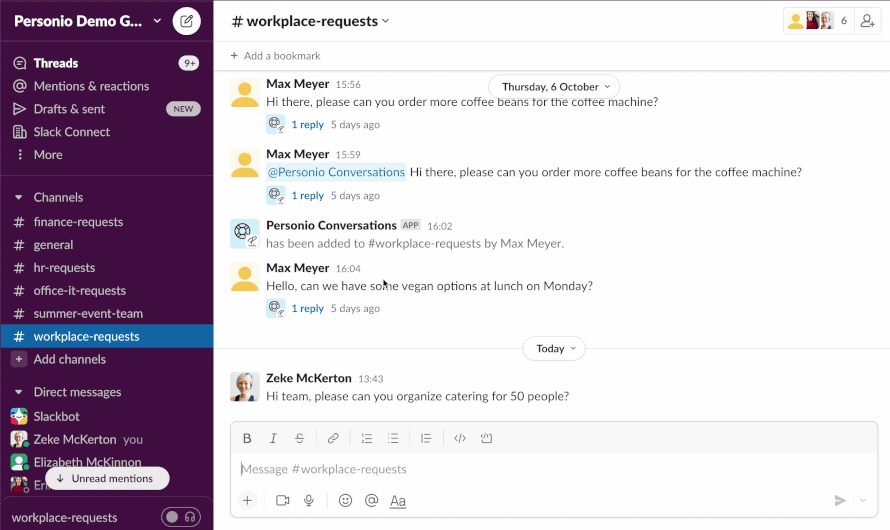
Task: Click the 15:56 message timestamp
Action: [x=348, y=85]
